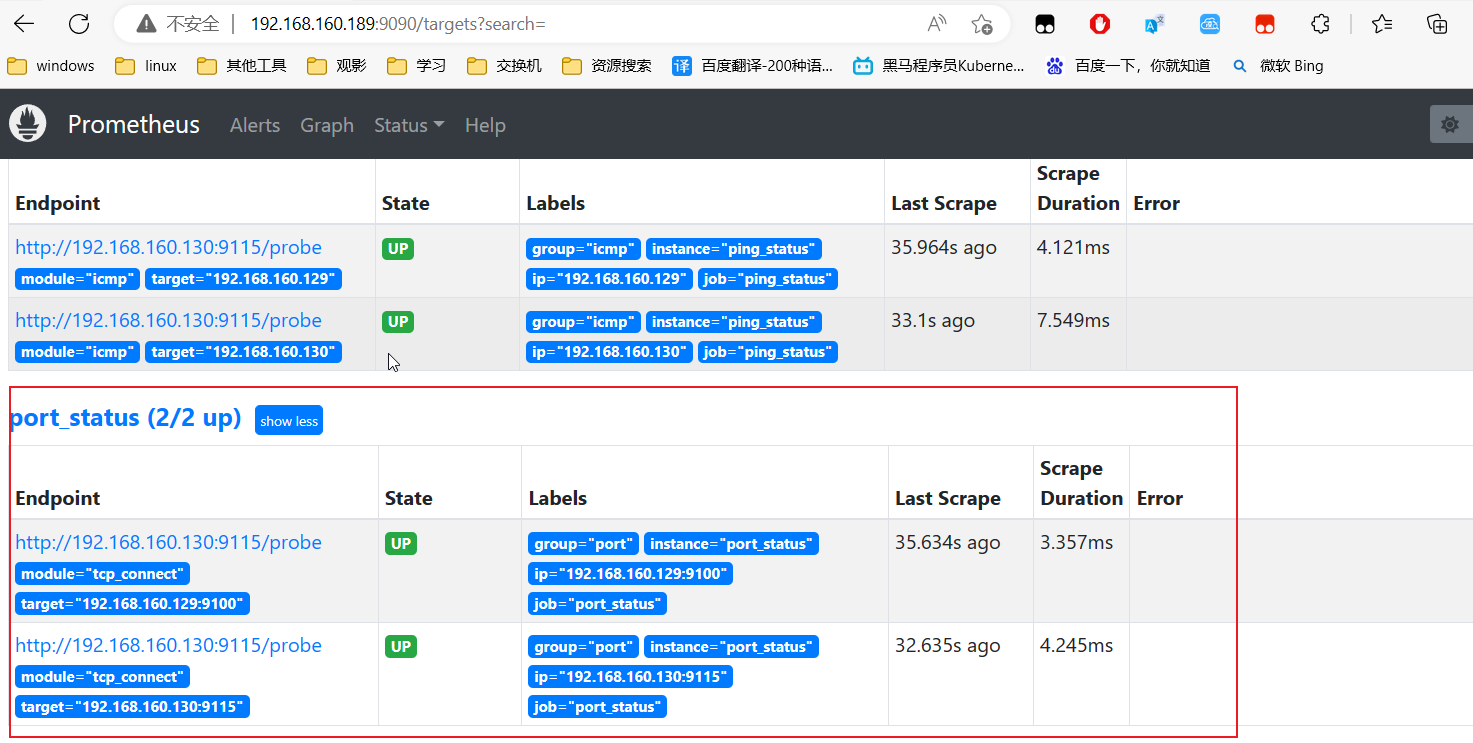Click target="192.168.160.130" endpoint badge
1473x743 pixels.
(x=243, y=352)
